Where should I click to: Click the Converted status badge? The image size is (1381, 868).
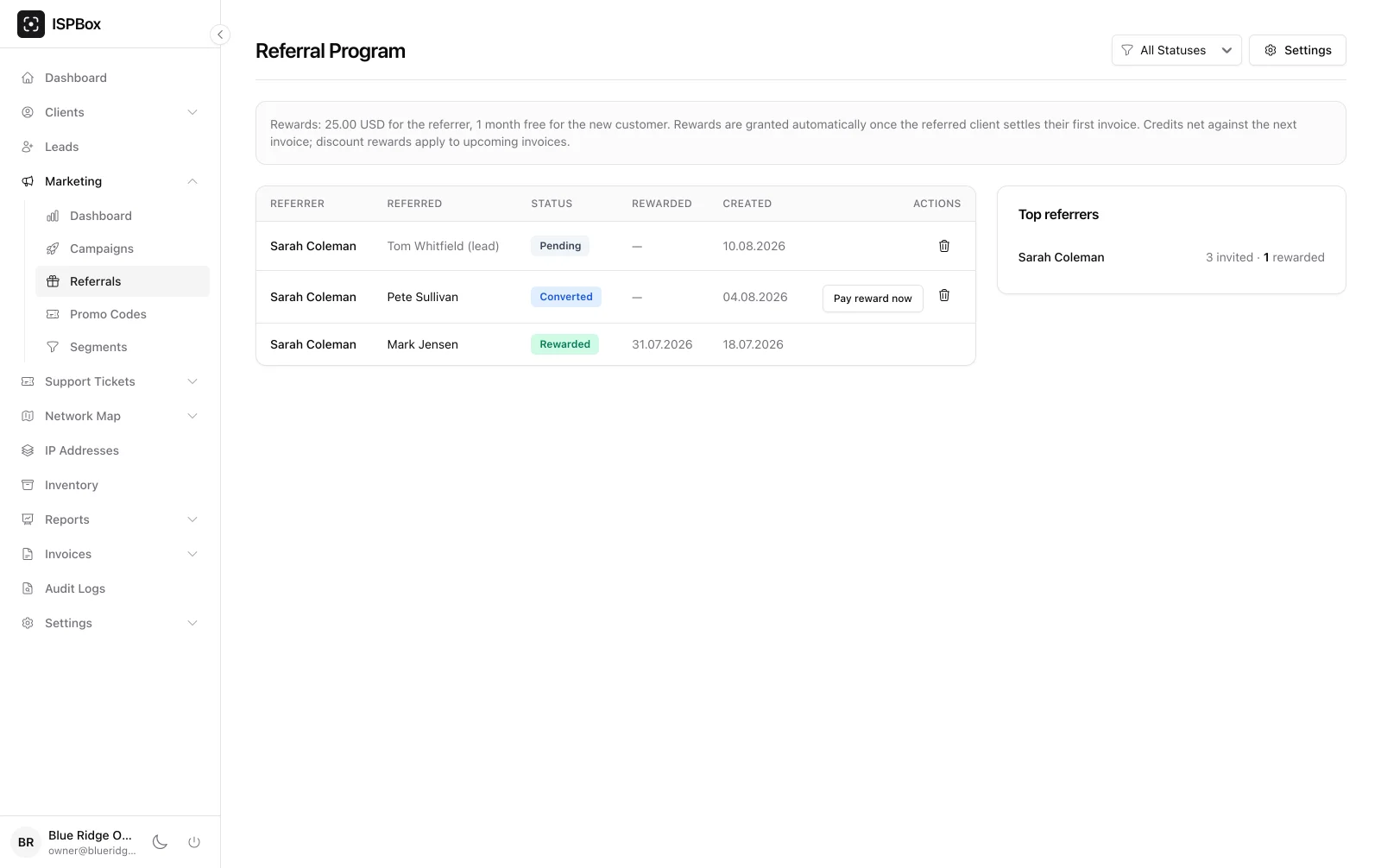pyautogui.click(x=566, y=297)
